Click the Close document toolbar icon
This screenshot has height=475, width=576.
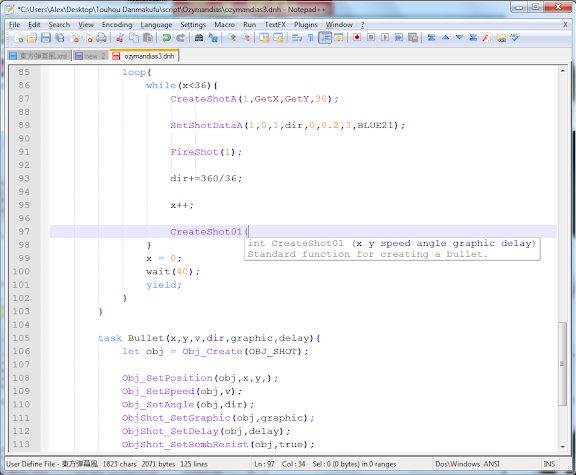point(74,37)
